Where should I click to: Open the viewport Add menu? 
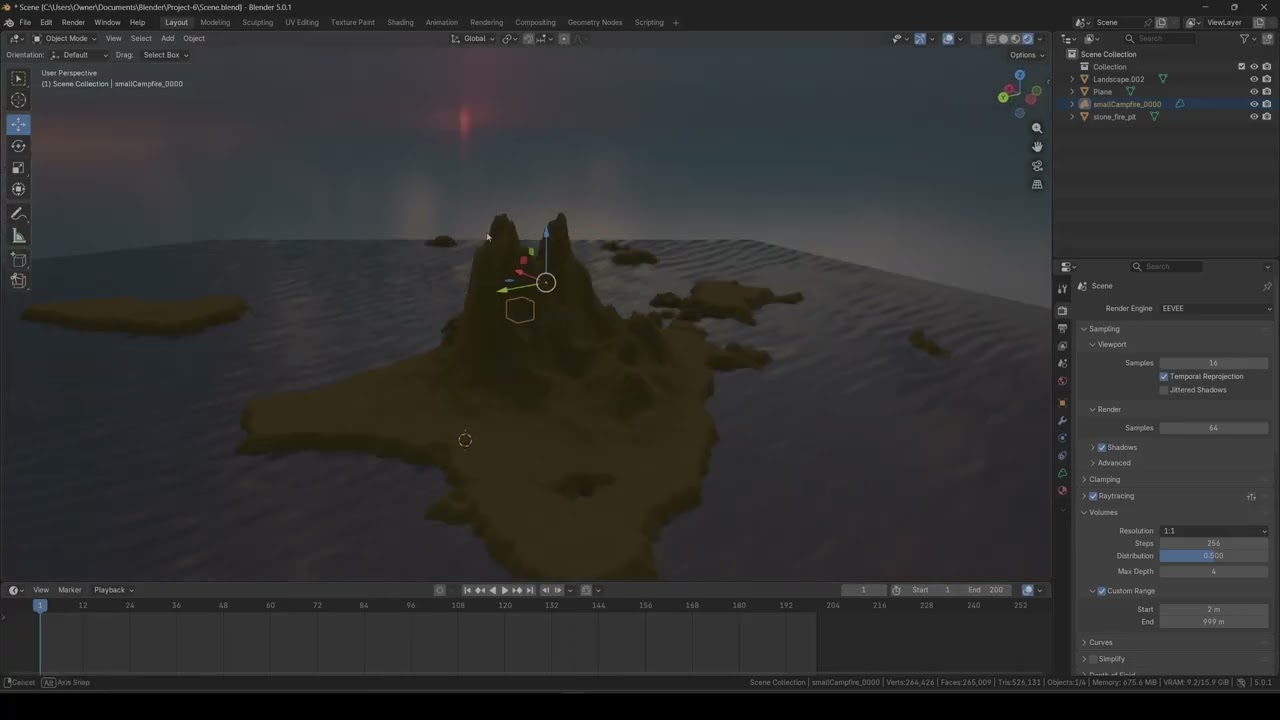pyautogui.click(x=167, y=39)
